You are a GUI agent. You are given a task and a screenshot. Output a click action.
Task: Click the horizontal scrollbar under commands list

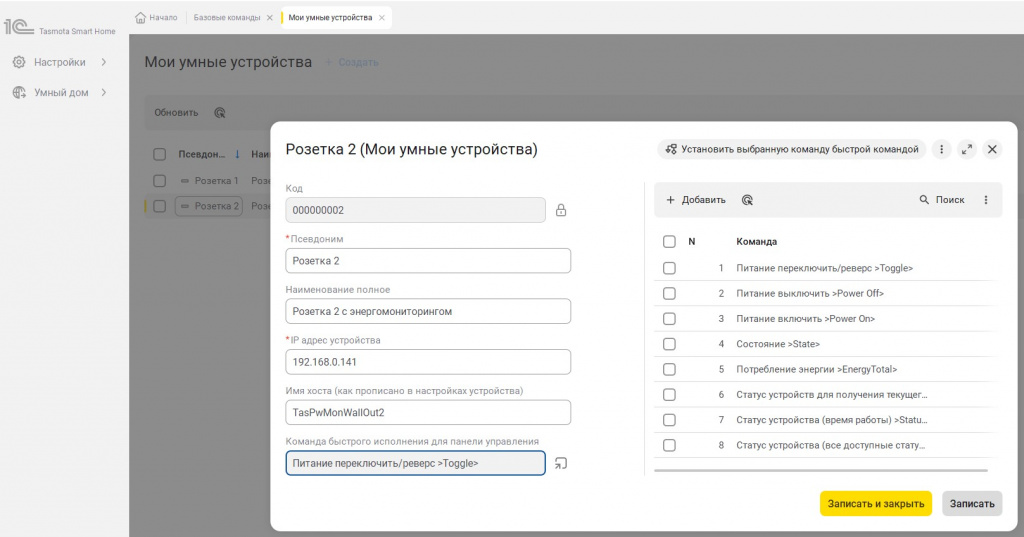(820, 469)
